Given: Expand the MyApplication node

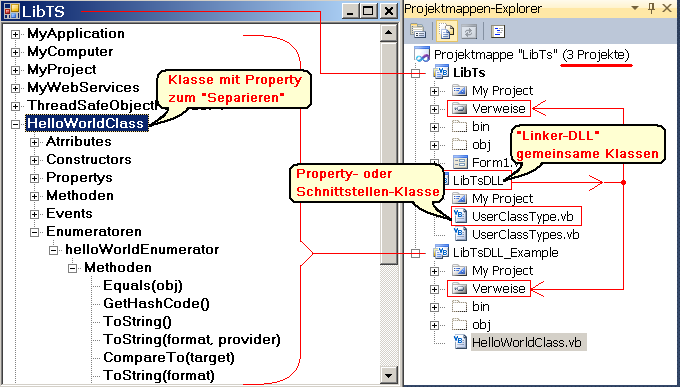Looking at the screenshot, I should coord(15,34).
